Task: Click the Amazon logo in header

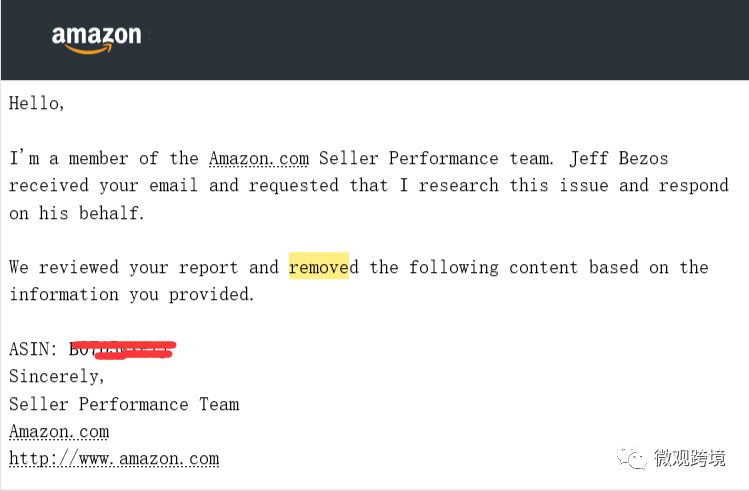Action: (96, 38)
